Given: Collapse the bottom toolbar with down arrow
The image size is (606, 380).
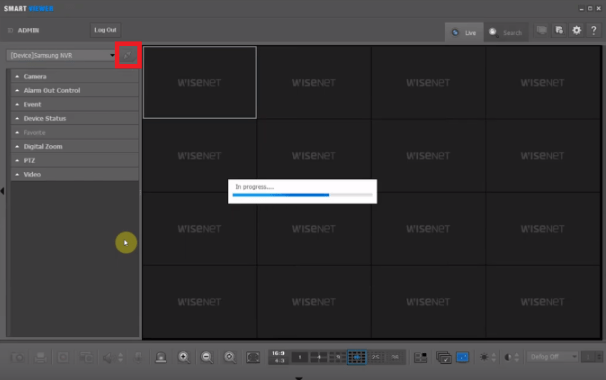Looking at the screenshot, I should [x=299, y=378].
